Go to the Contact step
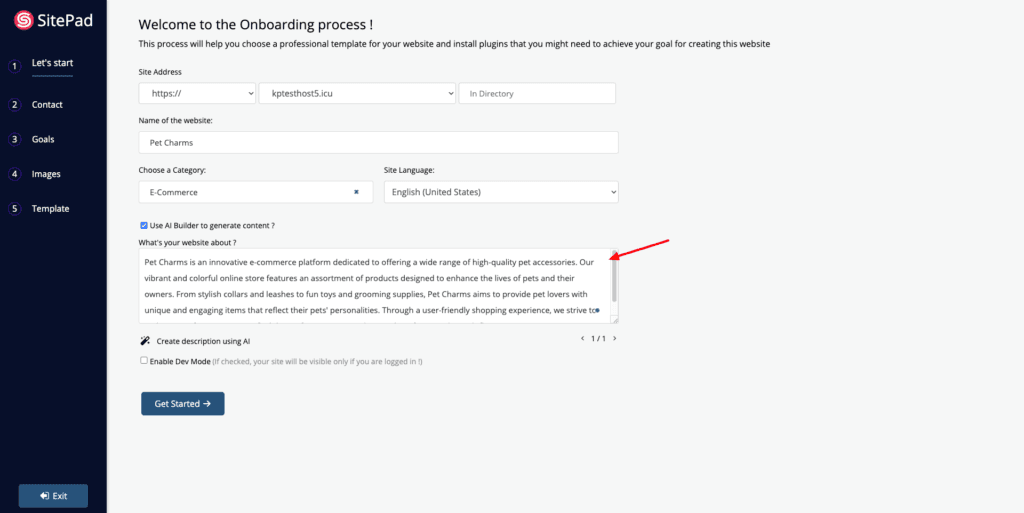 click(x=47, y=104)
